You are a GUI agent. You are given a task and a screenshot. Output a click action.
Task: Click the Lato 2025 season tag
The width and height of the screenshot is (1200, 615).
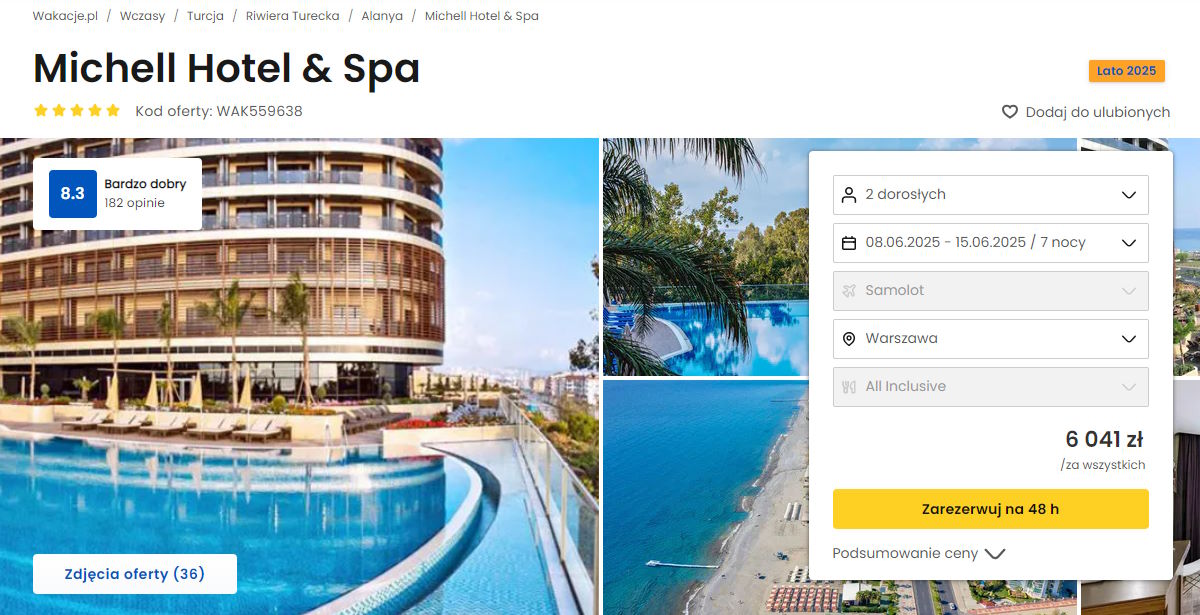pos(1126,71)
